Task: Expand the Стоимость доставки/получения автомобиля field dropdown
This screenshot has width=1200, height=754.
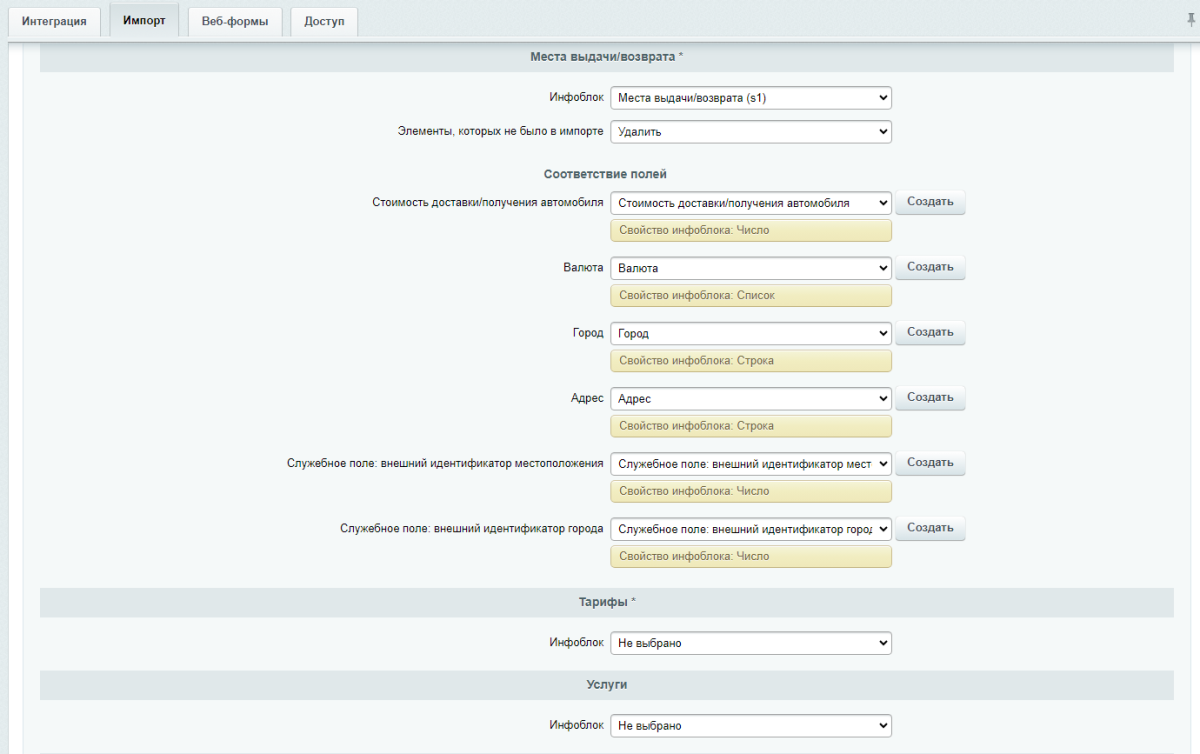Action: point(750,202)
